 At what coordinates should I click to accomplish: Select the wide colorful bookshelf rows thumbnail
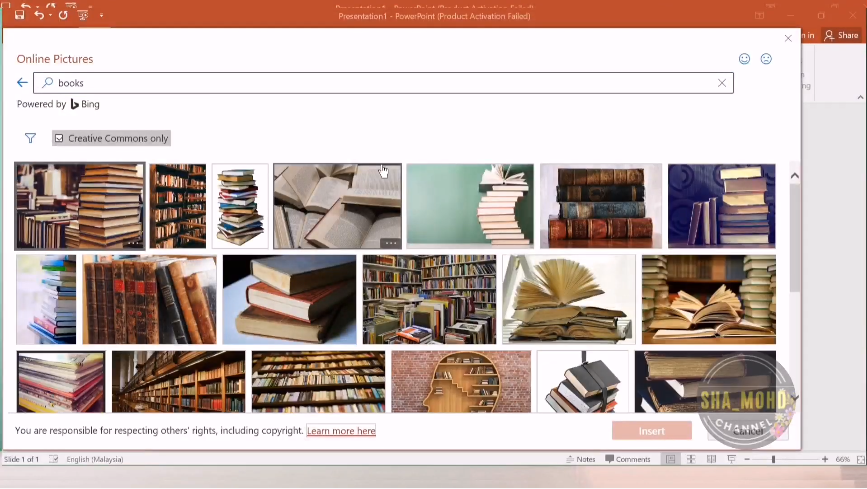pyautogui.click(x=318, y=382)
